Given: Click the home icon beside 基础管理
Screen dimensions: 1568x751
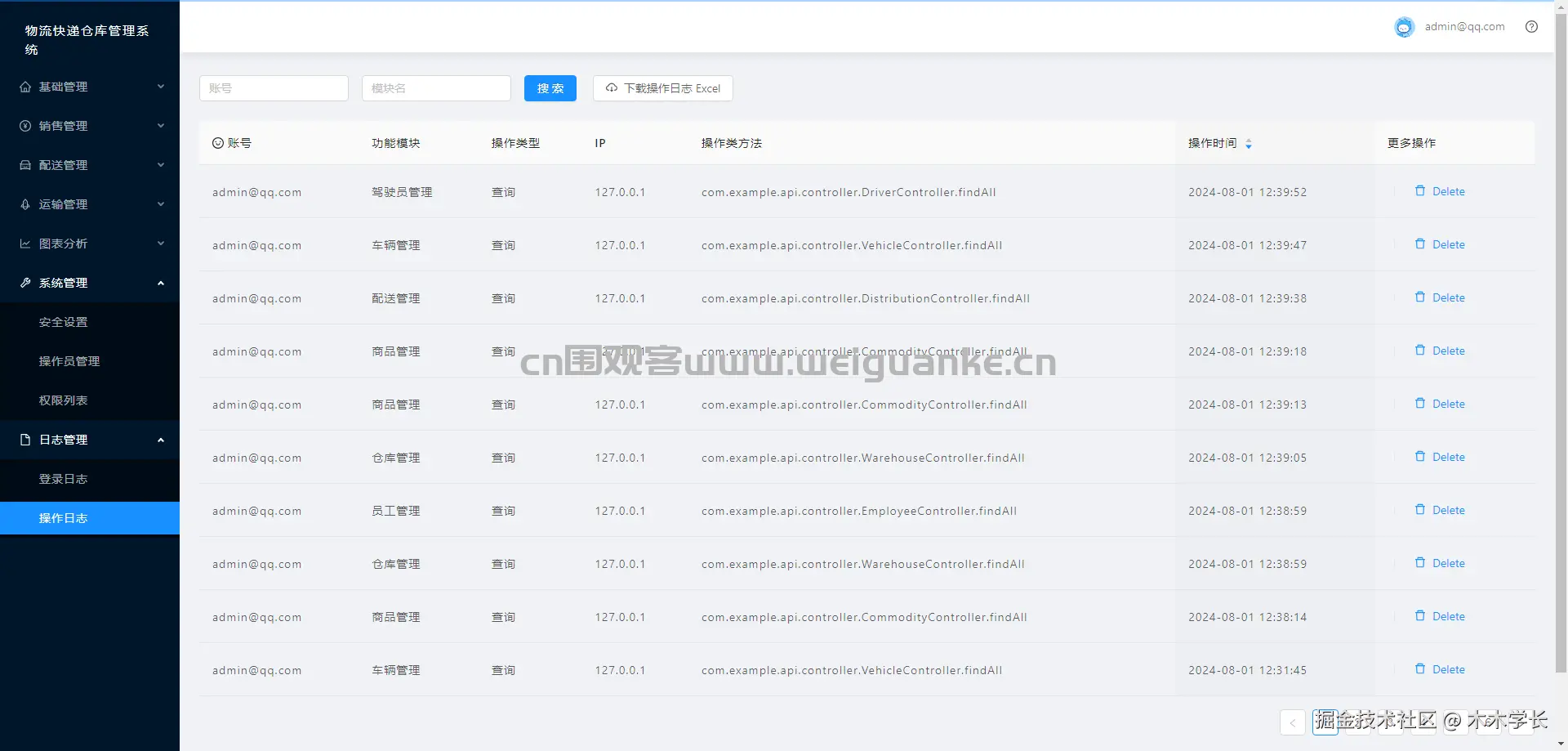Looking at the screenshot, I should [x=25, y=87].
